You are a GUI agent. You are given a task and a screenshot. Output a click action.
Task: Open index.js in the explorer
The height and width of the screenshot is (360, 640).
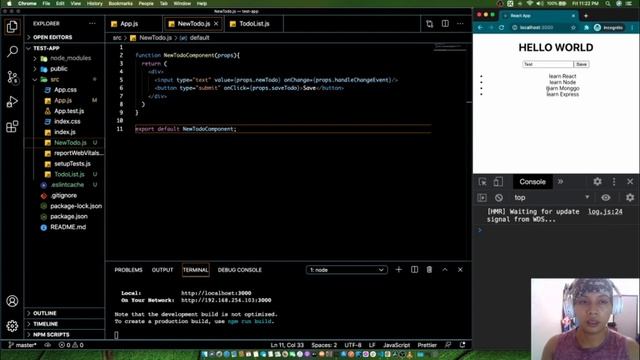click(64, 132)
